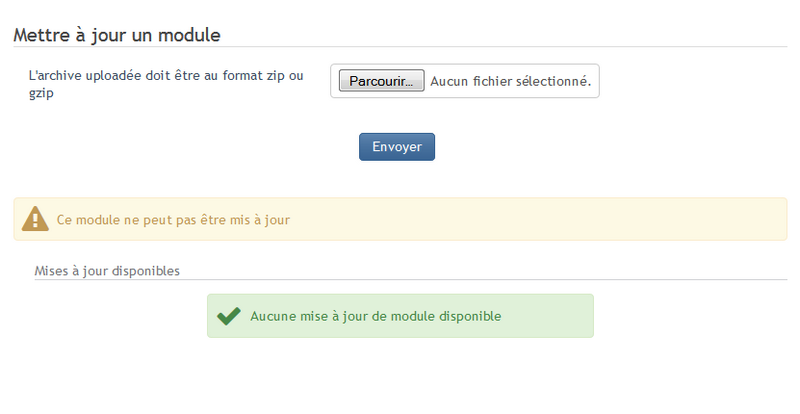
Task: Select the "Mettre à jour un module" heading
Action: [x=116, y=34]
